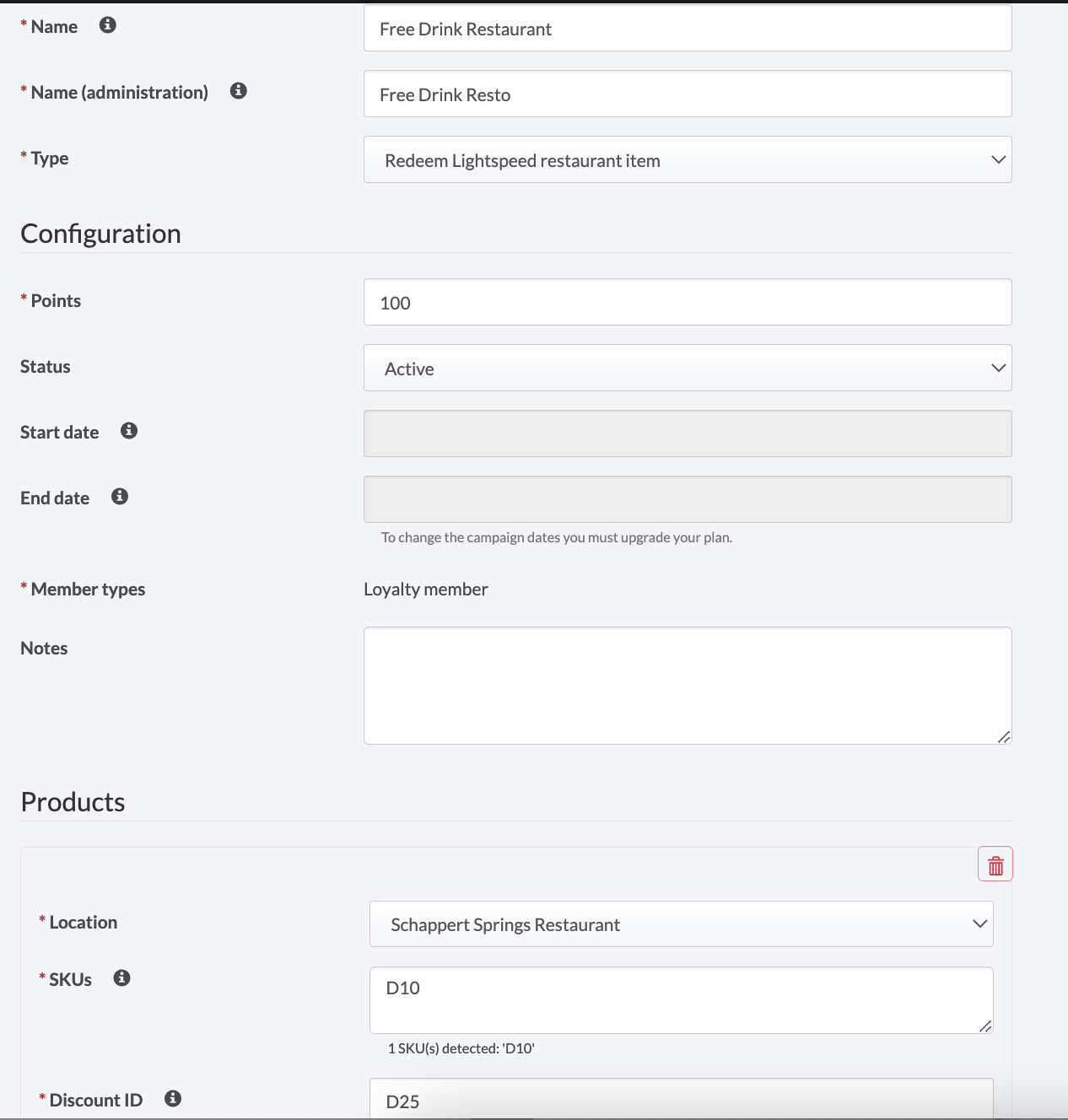Click the SKUs text area containing D10

click(x=682, y=1000)
